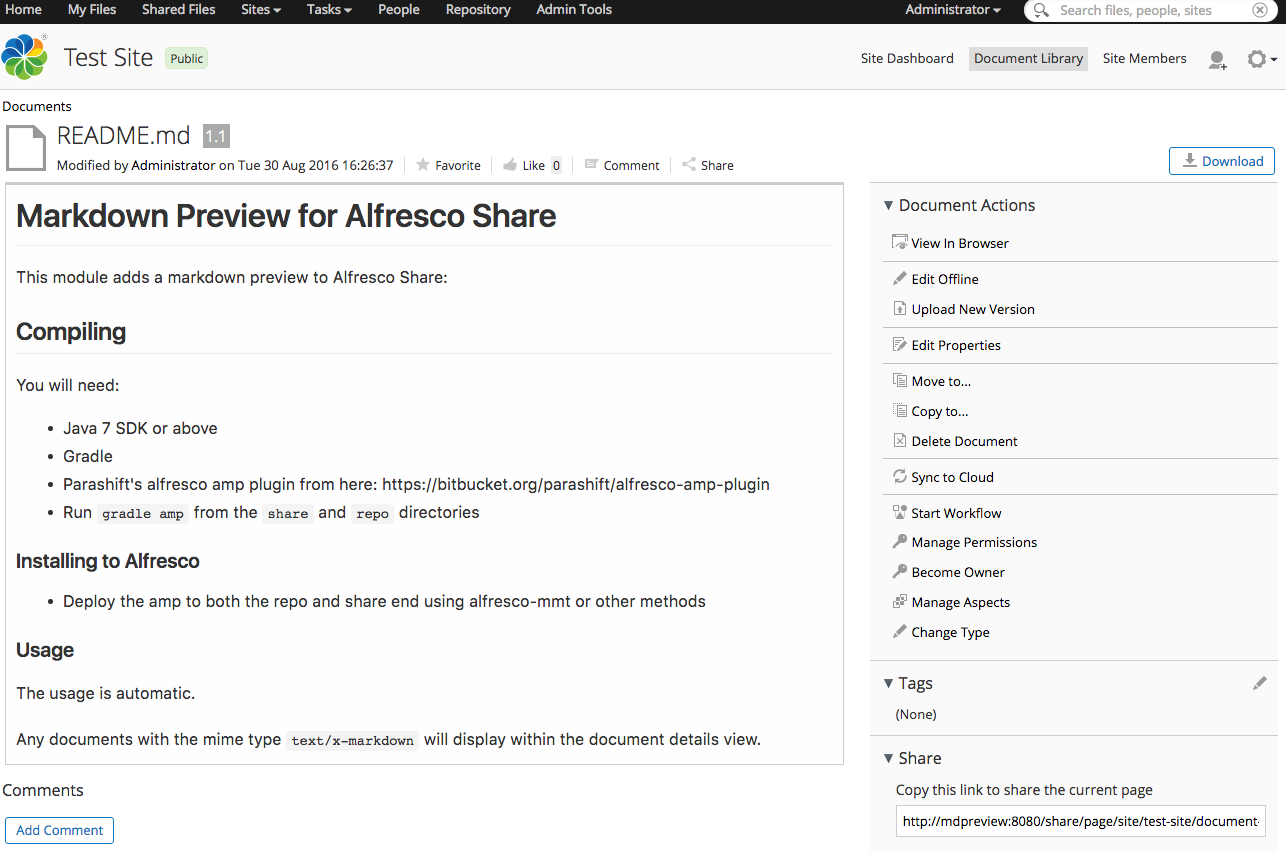Click the Delete Document icon
Image resolution: width=1286 pixels, height=852 pixels.
click(900, 441)
